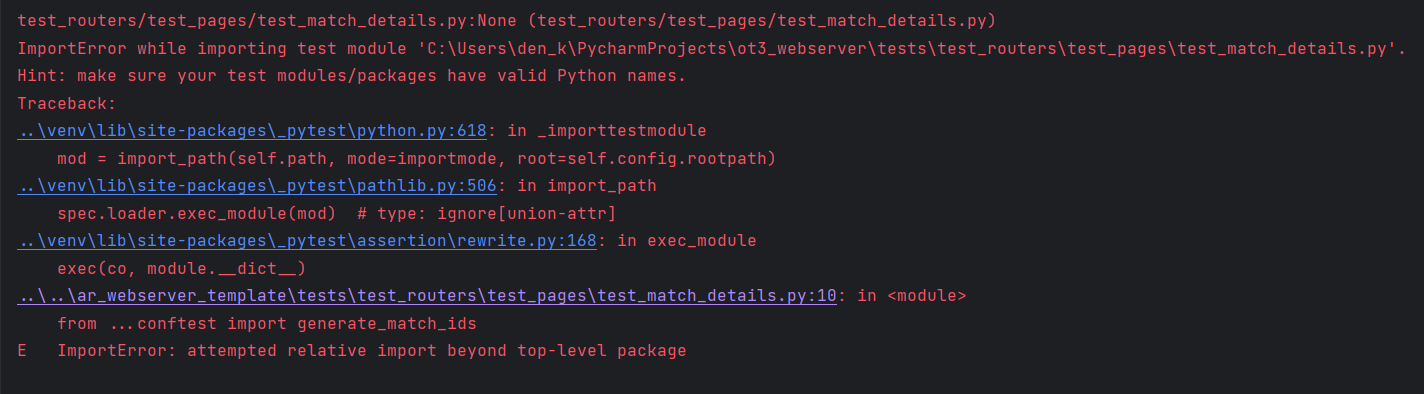The width and height of the screenshot is (1424, 394).
Task: Click the 'from ...conftest import generate_match_ids' line
Action: [267, 324]
